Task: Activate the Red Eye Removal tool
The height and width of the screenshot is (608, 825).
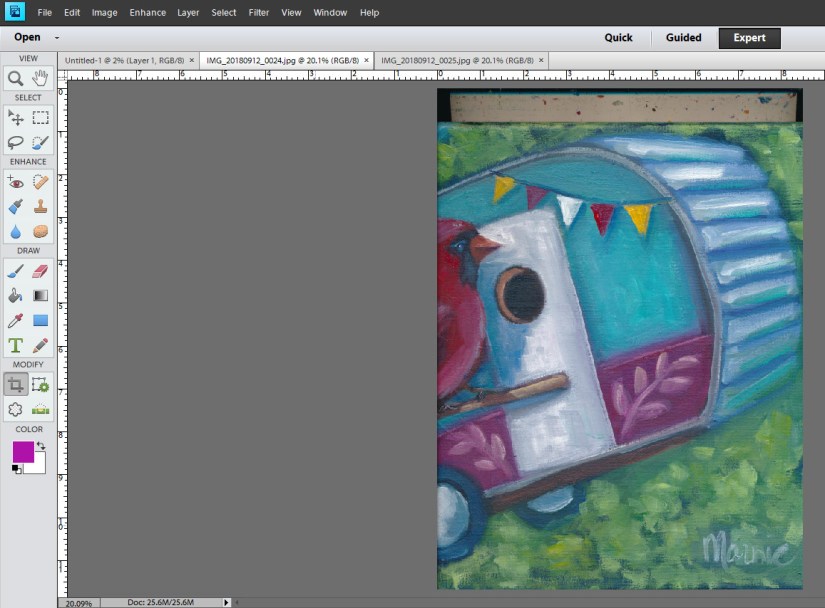Action: [16, 182]
